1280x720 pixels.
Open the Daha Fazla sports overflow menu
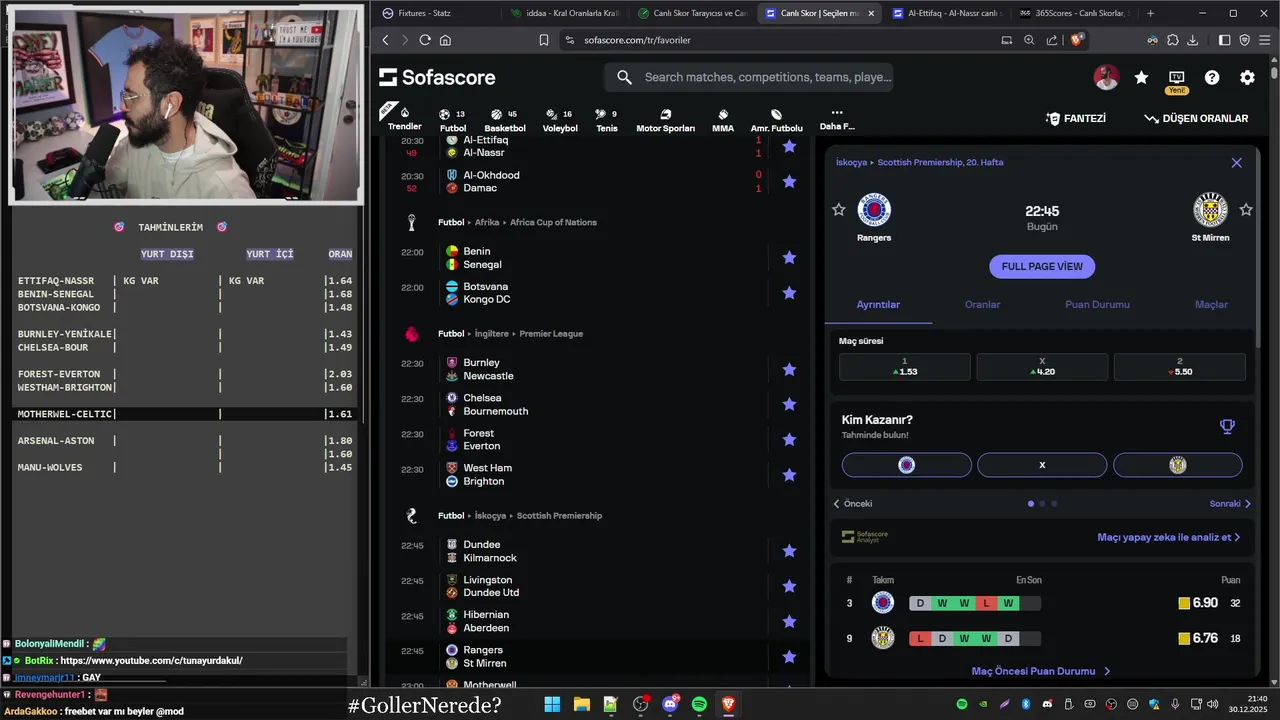[x=837, y=120]
